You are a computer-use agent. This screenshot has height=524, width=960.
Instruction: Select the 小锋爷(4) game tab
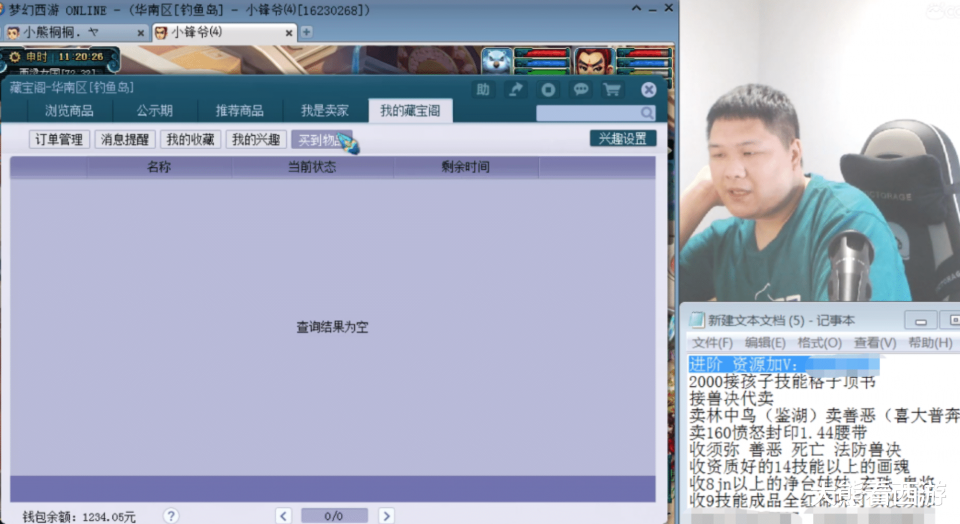pyautogui.click(x=223, y=32)
